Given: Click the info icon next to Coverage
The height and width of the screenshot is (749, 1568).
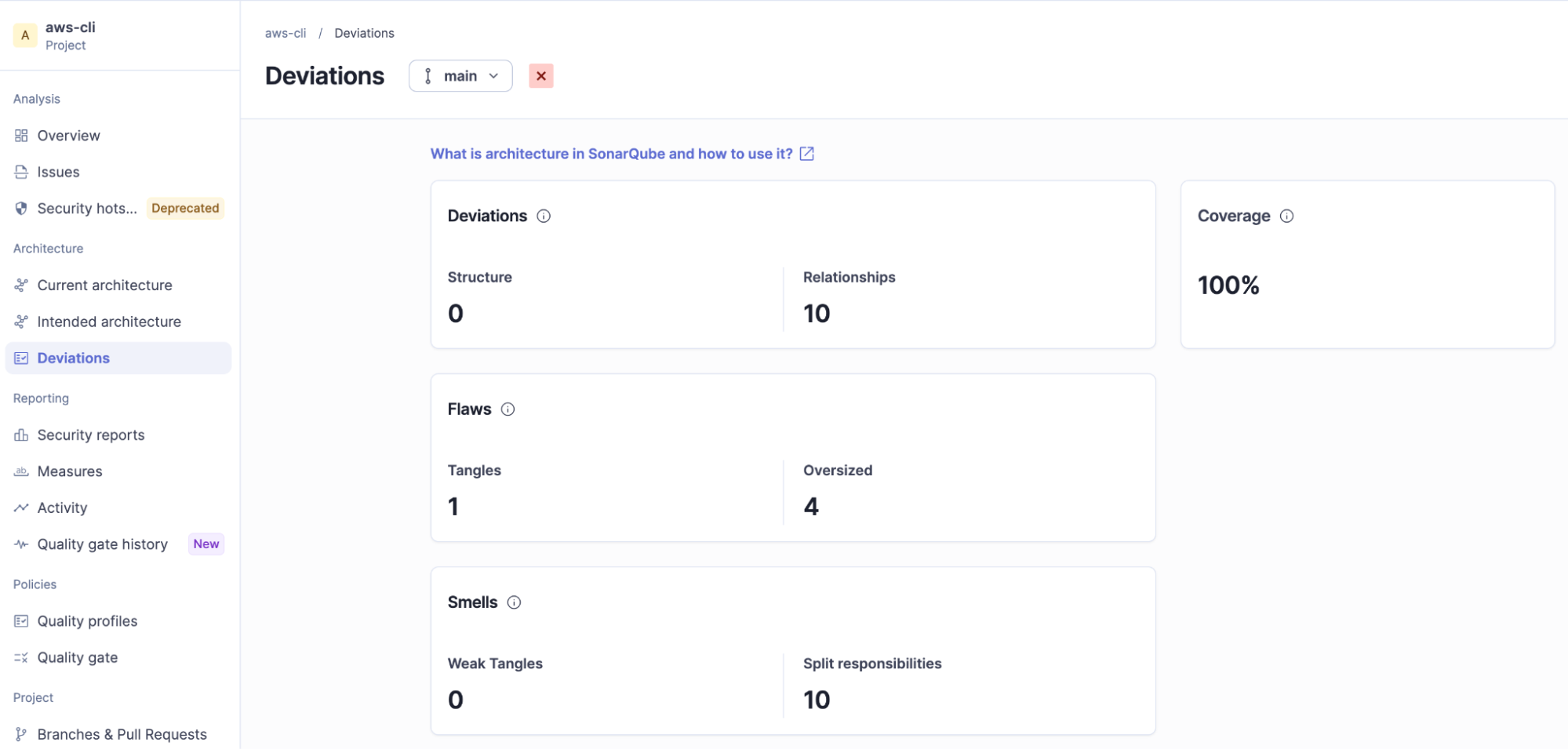Looking at the screenshot, I should point(1286,216).
